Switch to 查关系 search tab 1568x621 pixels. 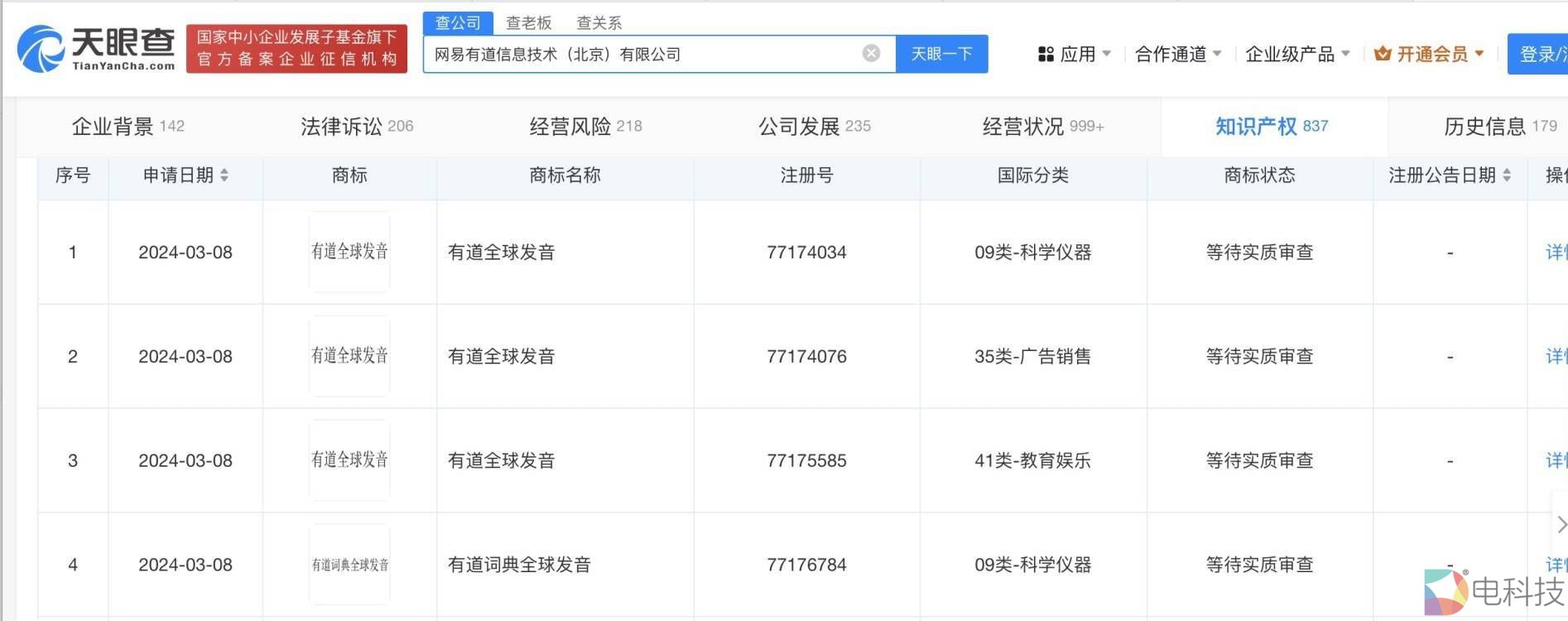click(599, 23)
